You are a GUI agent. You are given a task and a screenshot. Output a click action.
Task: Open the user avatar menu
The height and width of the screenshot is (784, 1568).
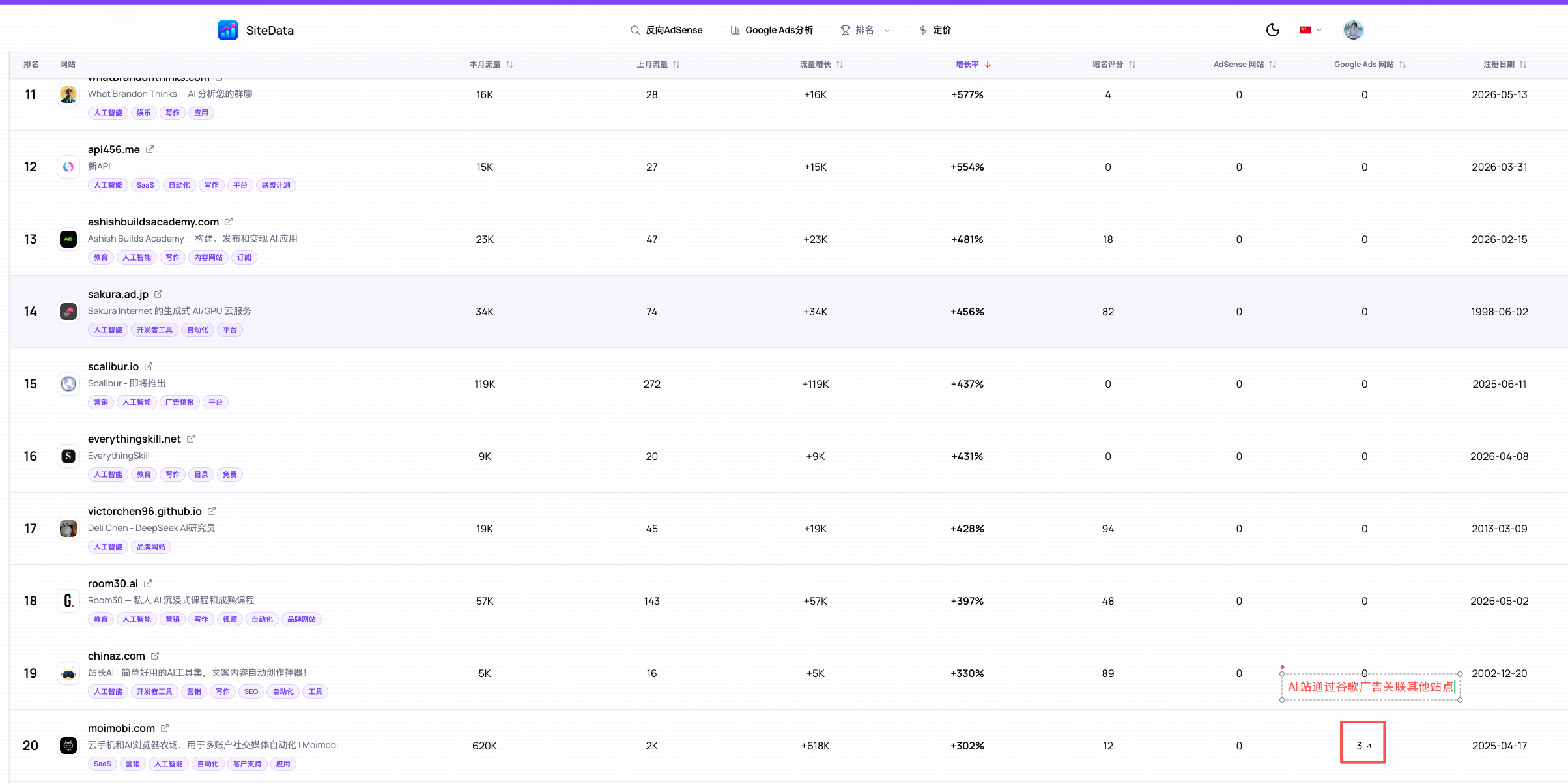tap(1353, 30)
